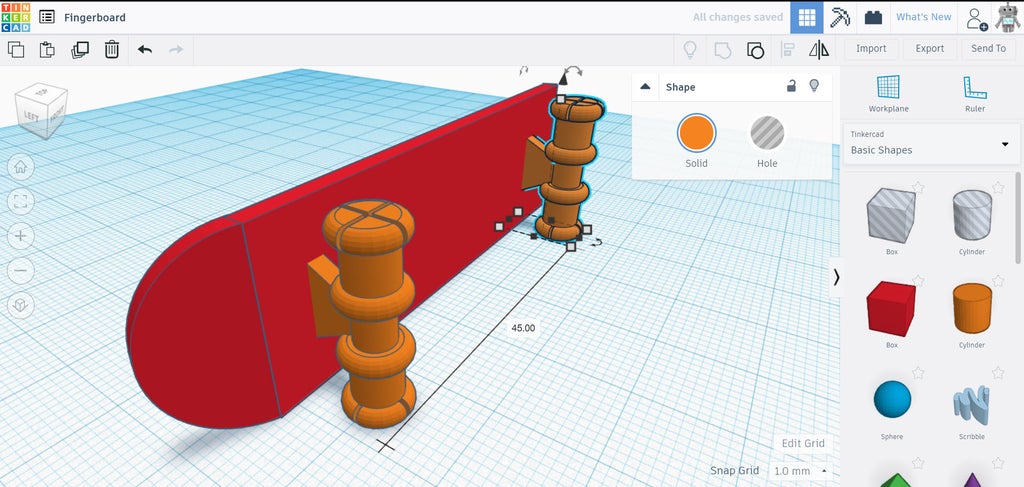Toggle the lock editing icon
Viewport: 1024px width, 487px height.
point(791,86)
